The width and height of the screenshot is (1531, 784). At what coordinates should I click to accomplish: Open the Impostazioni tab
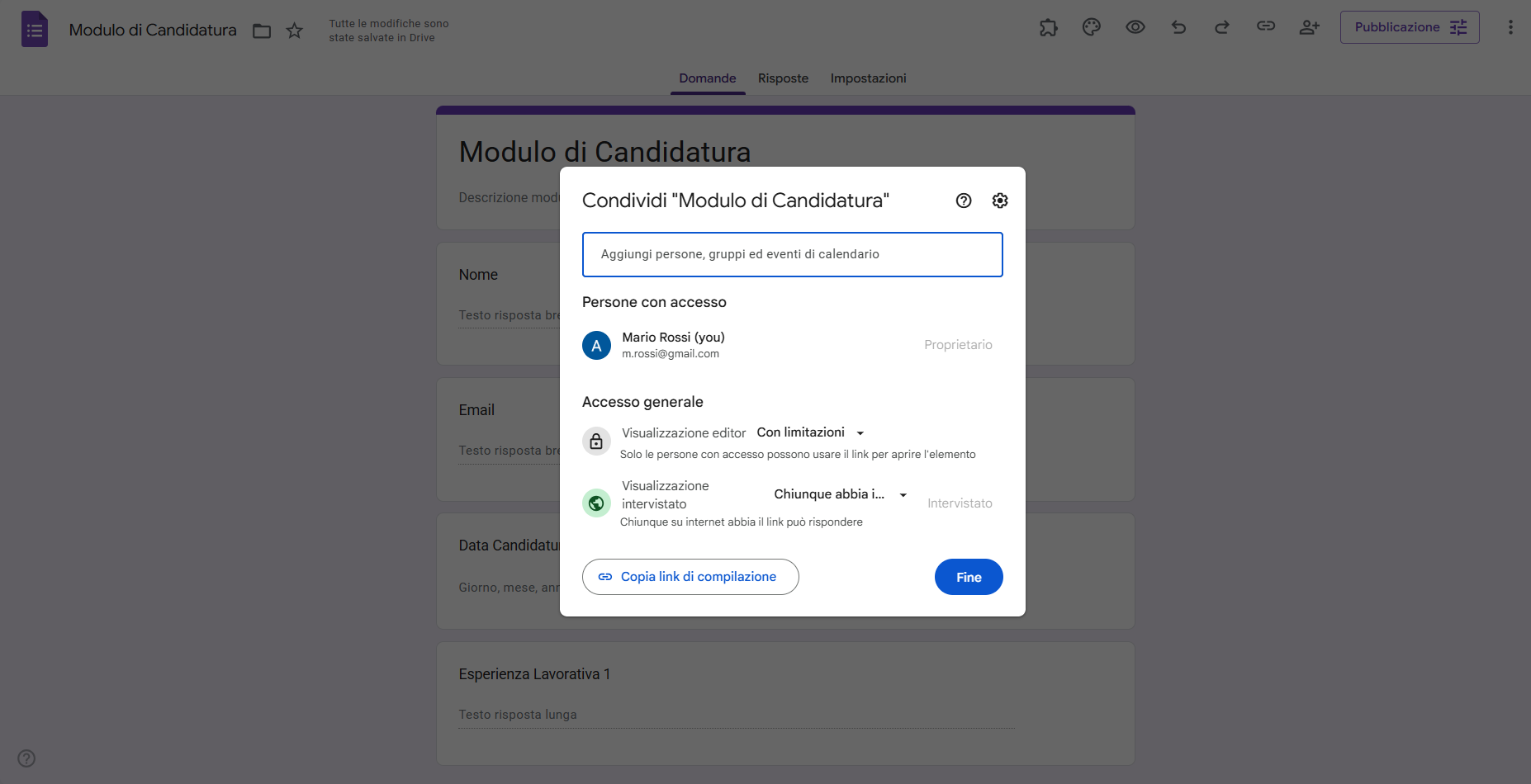pyautogui.click(x=868, y=78)
